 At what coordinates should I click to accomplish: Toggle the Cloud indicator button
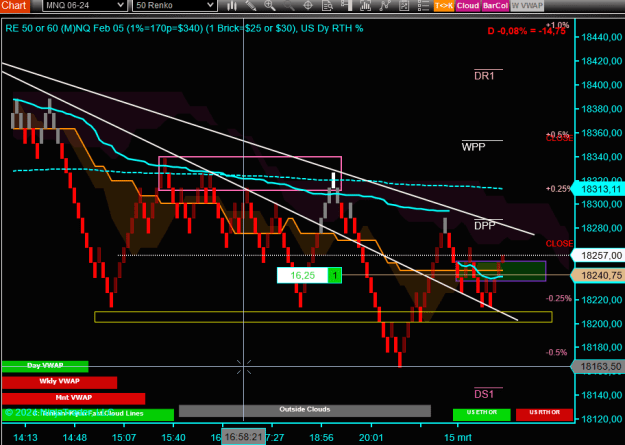click(x=468, y=6)
